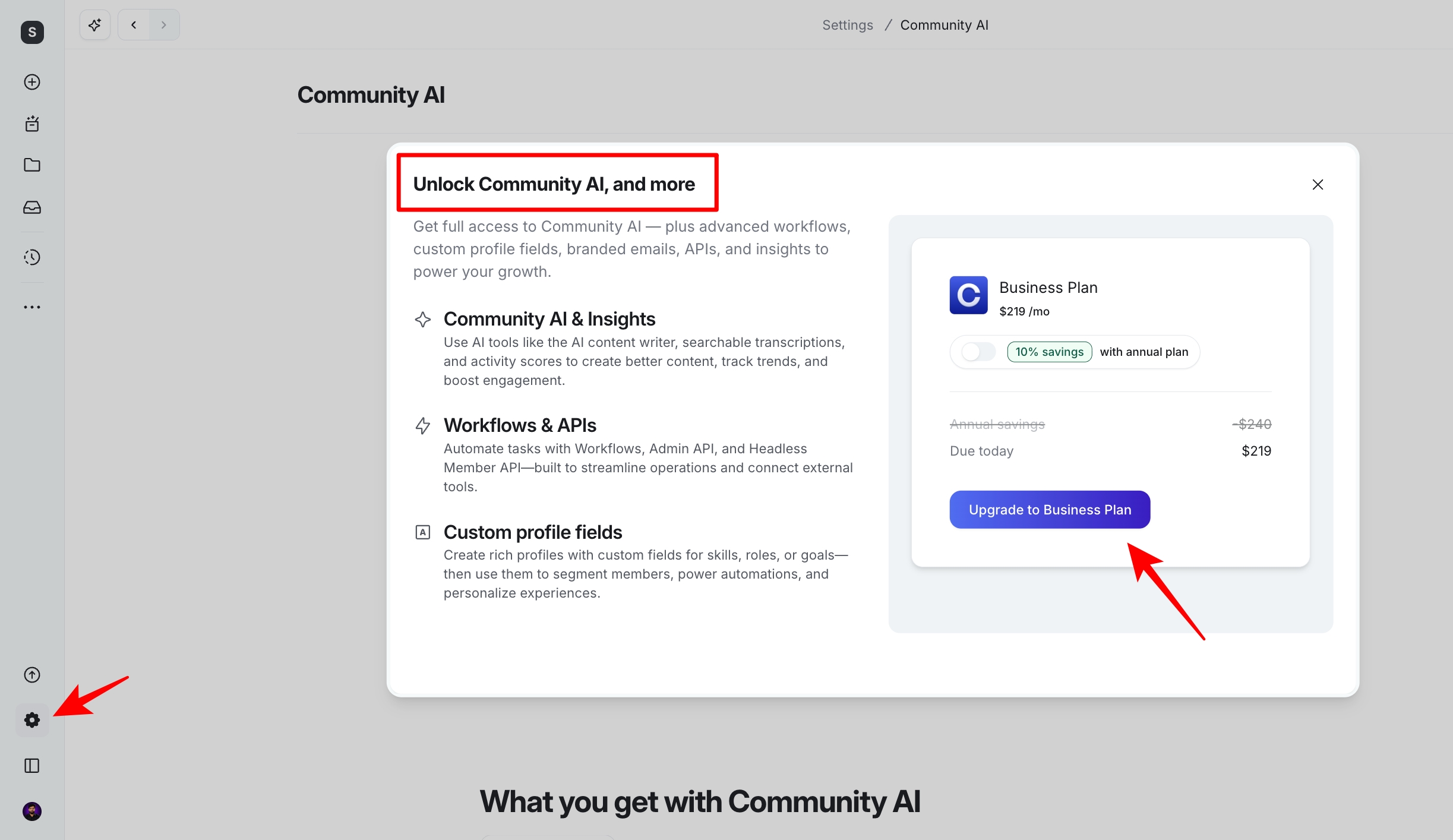Open the history clock icon in sidebar
The height and width of the screenshot is (840, 1453).
[x=32, y=257]
